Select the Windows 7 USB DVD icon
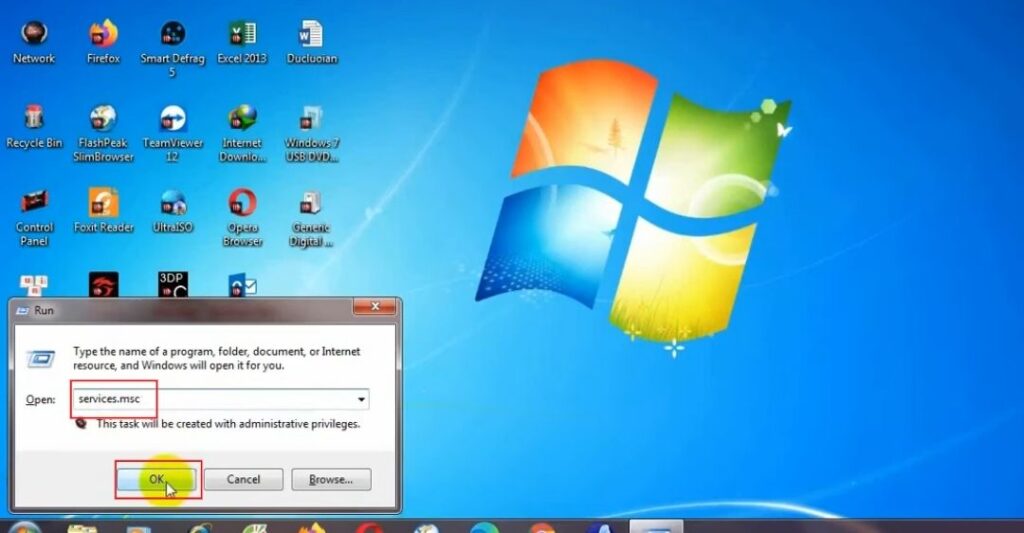Screen dimensions: 1024x533 pyautogui.click(x=311, y=119)
